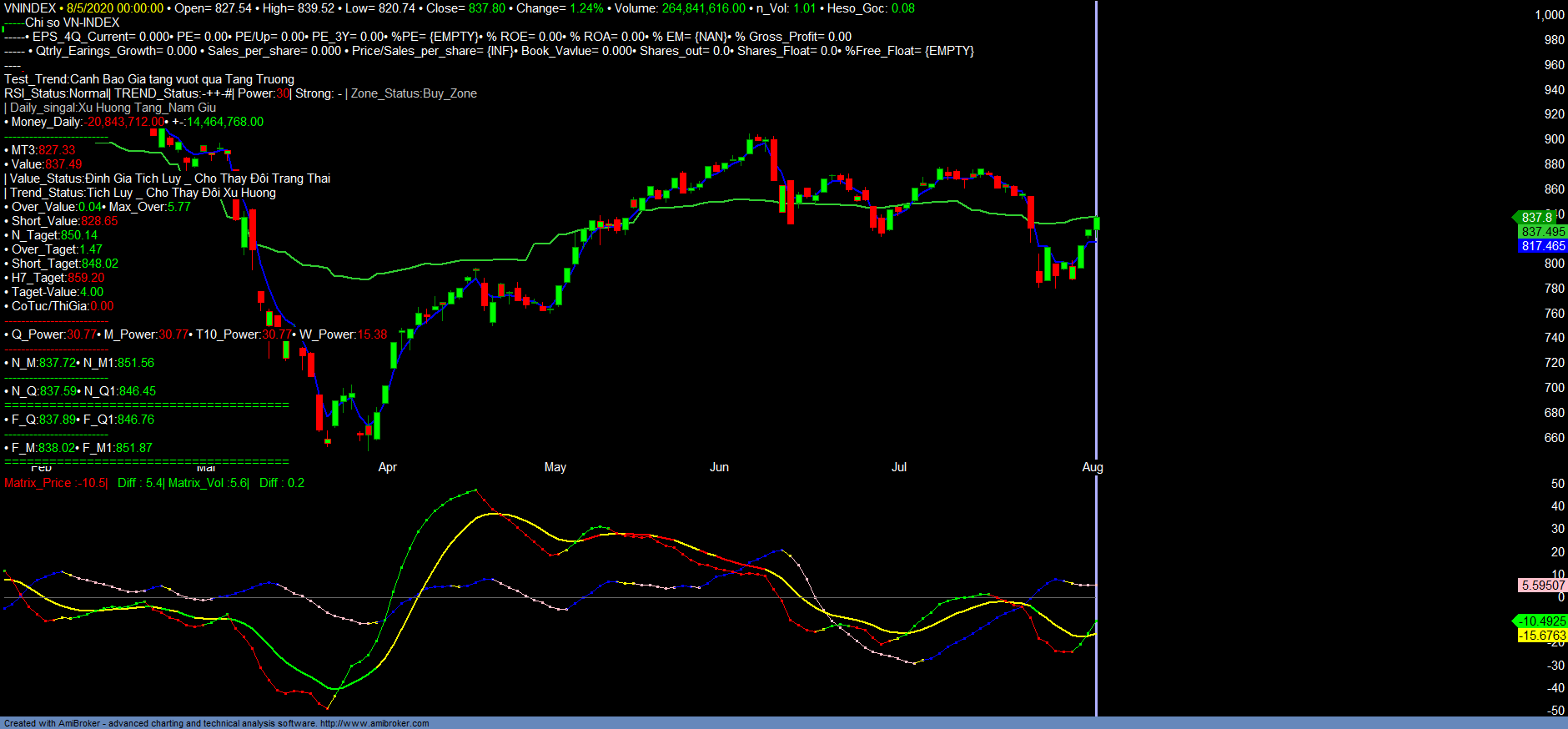Open the amibroker.com link in the footer
This screenshot has width=1568, height=729.
coord(374,723)
